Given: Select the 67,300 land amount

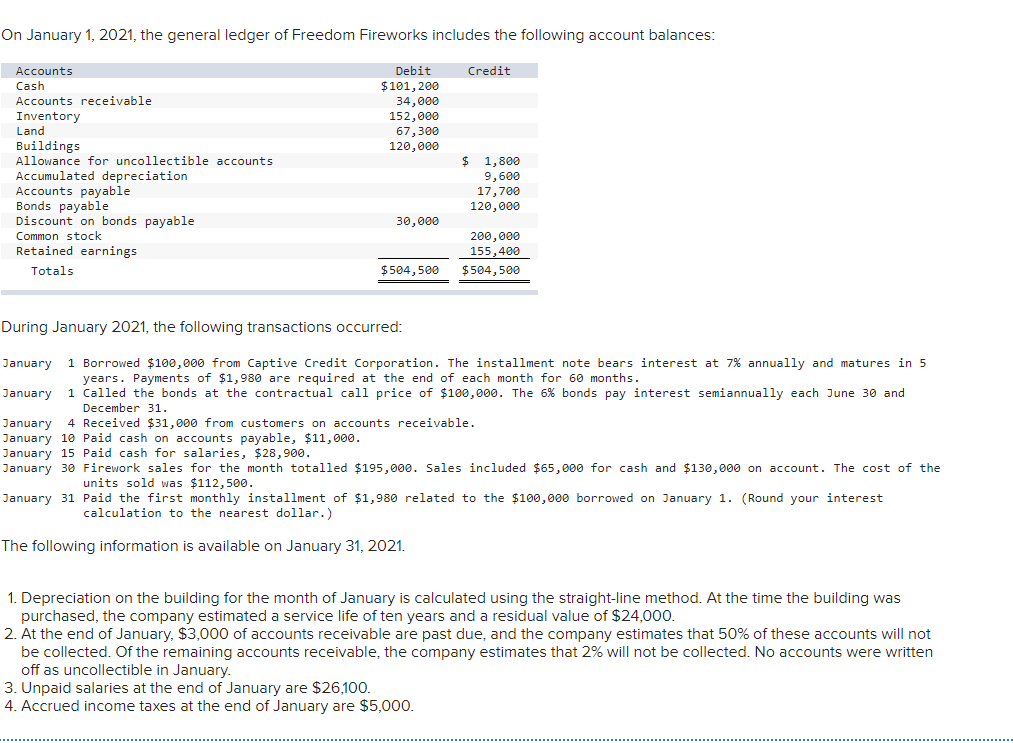Looking at the screenshot, I should click(x=417, y=131).
